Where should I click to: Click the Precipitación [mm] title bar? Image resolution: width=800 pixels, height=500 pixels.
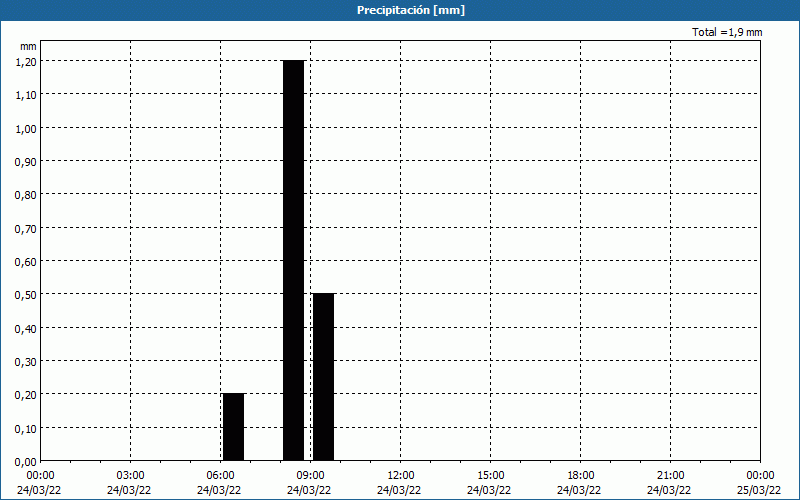click(x=400, y=10)
